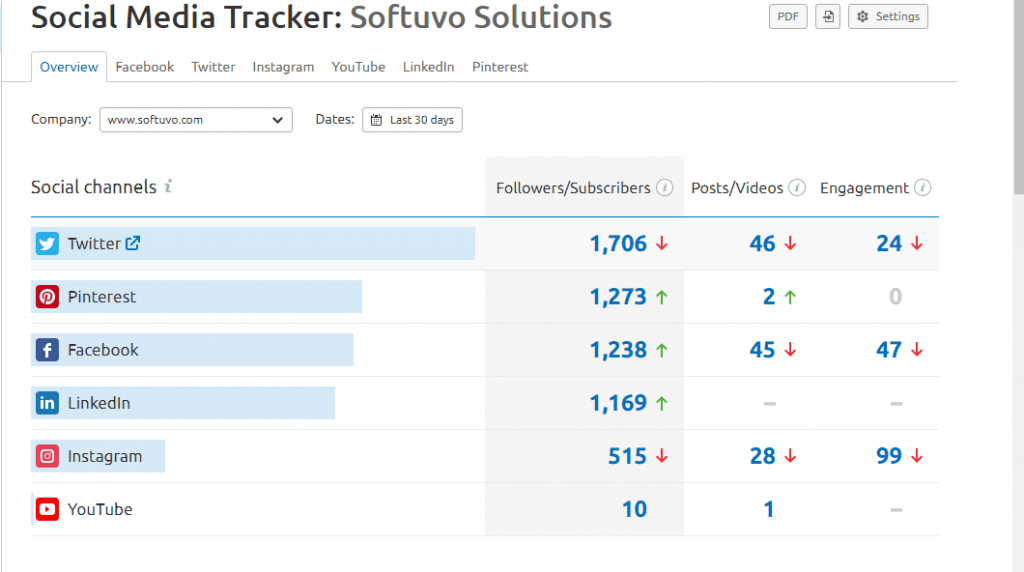Click down arrow next to Facebook 47 engagement
1024x572 pixels.
[x=917, y=350]
